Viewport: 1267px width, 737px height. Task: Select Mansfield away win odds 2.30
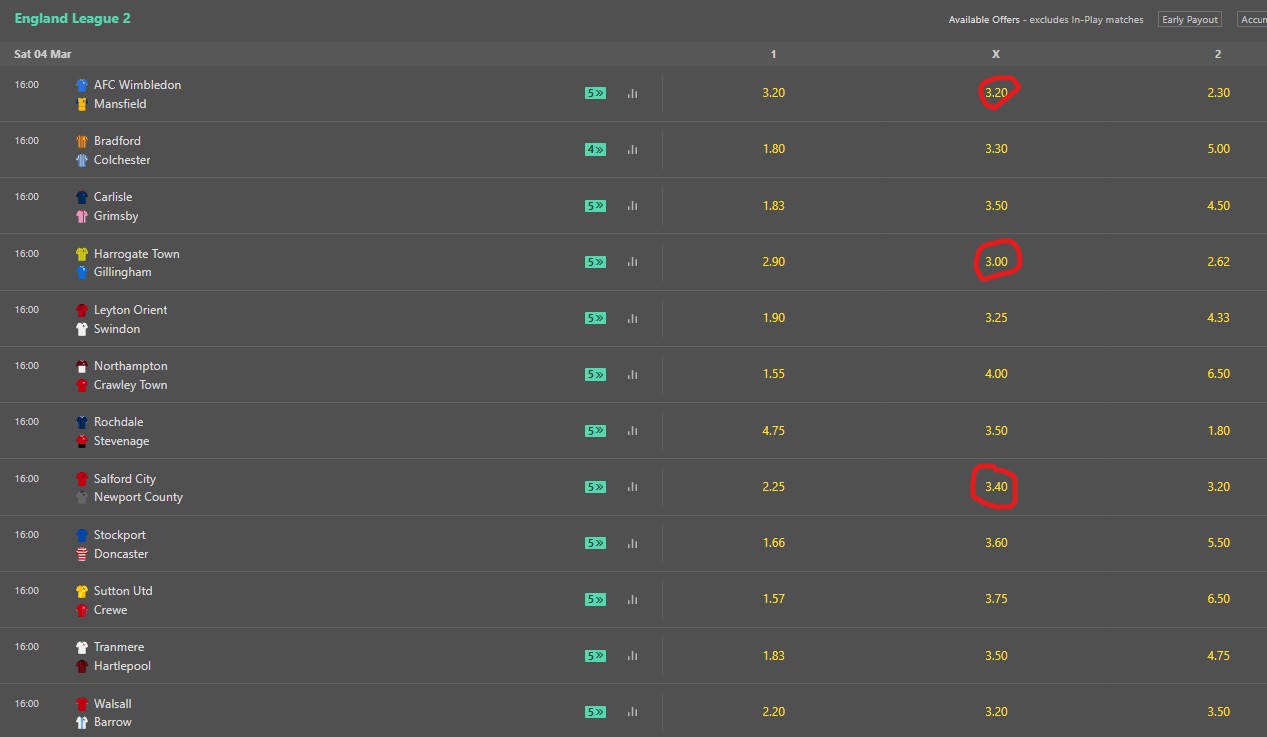point(1218,93)
